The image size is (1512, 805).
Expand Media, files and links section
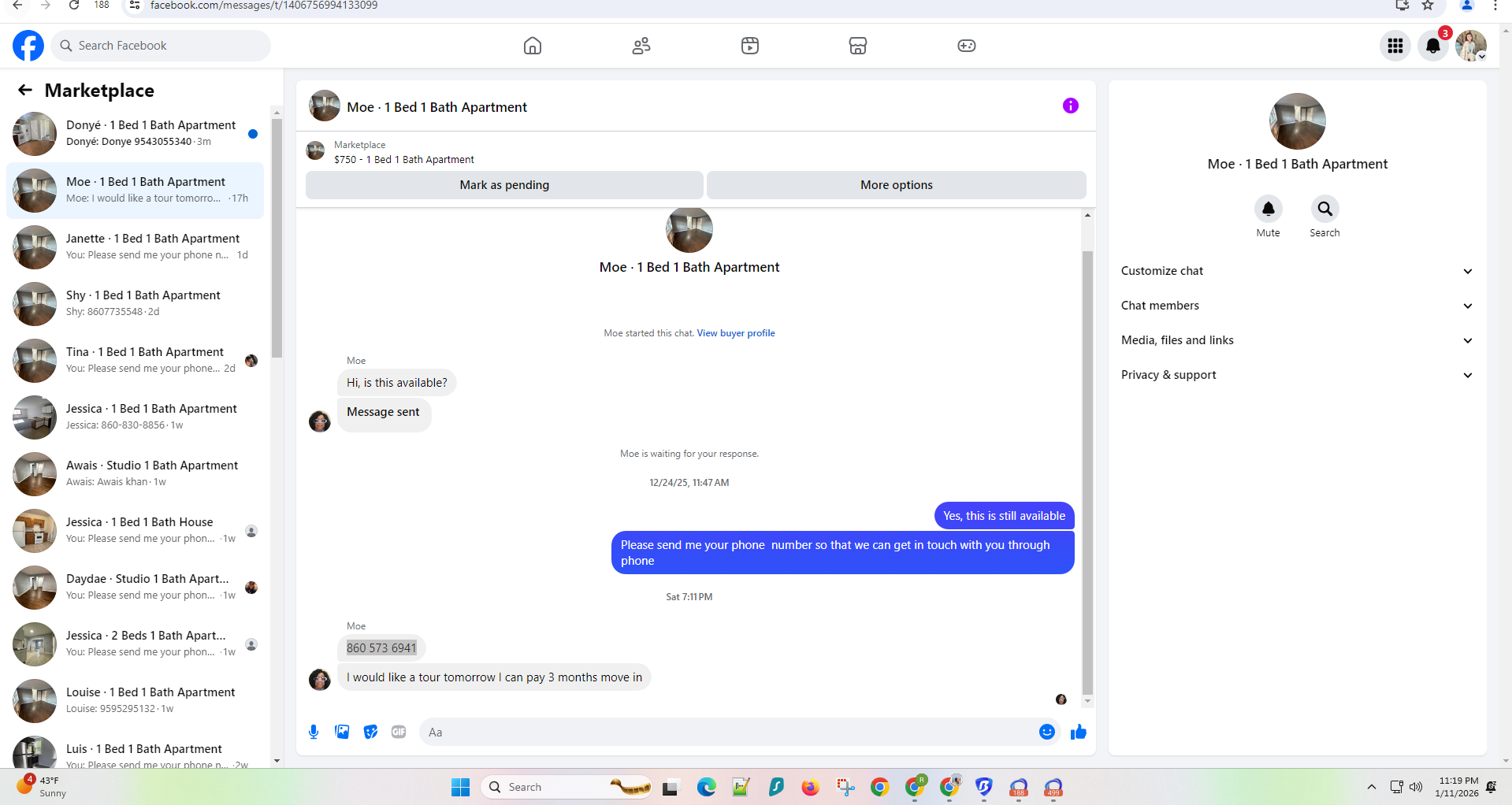click(x=1297, y=340)
